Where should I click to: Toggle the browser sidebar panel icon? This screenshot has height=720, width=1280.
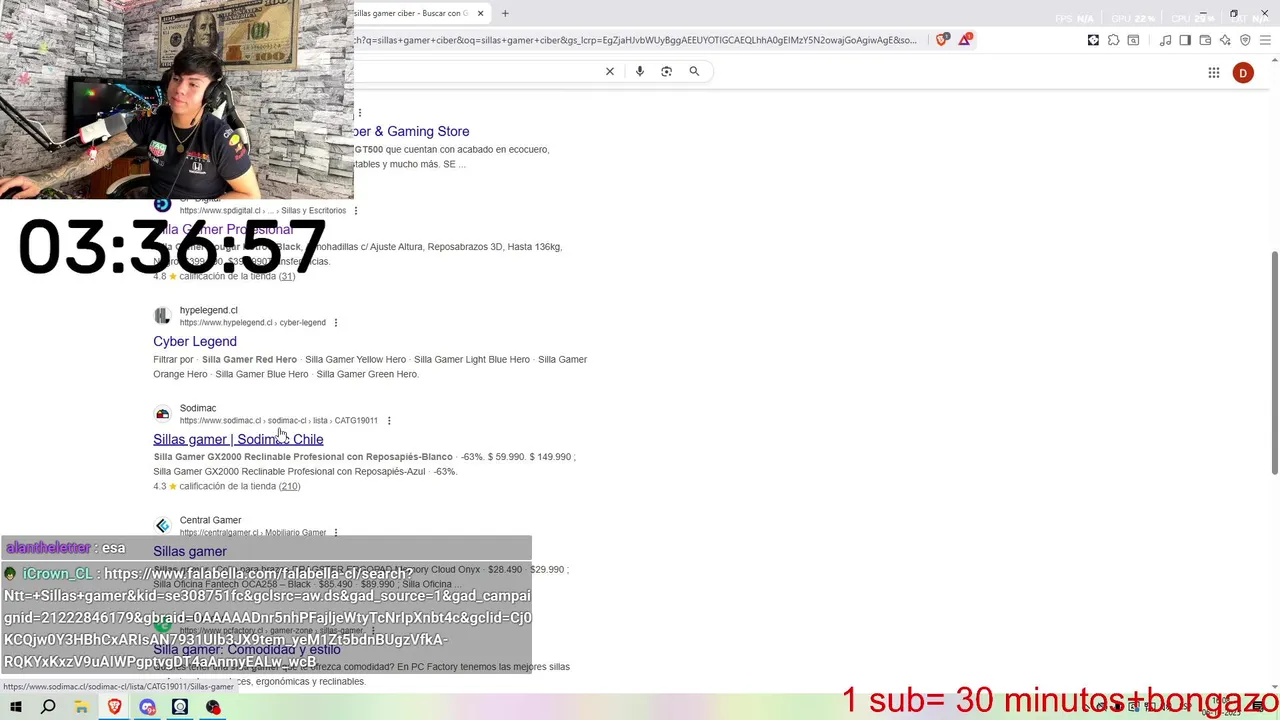(1185, 40)
